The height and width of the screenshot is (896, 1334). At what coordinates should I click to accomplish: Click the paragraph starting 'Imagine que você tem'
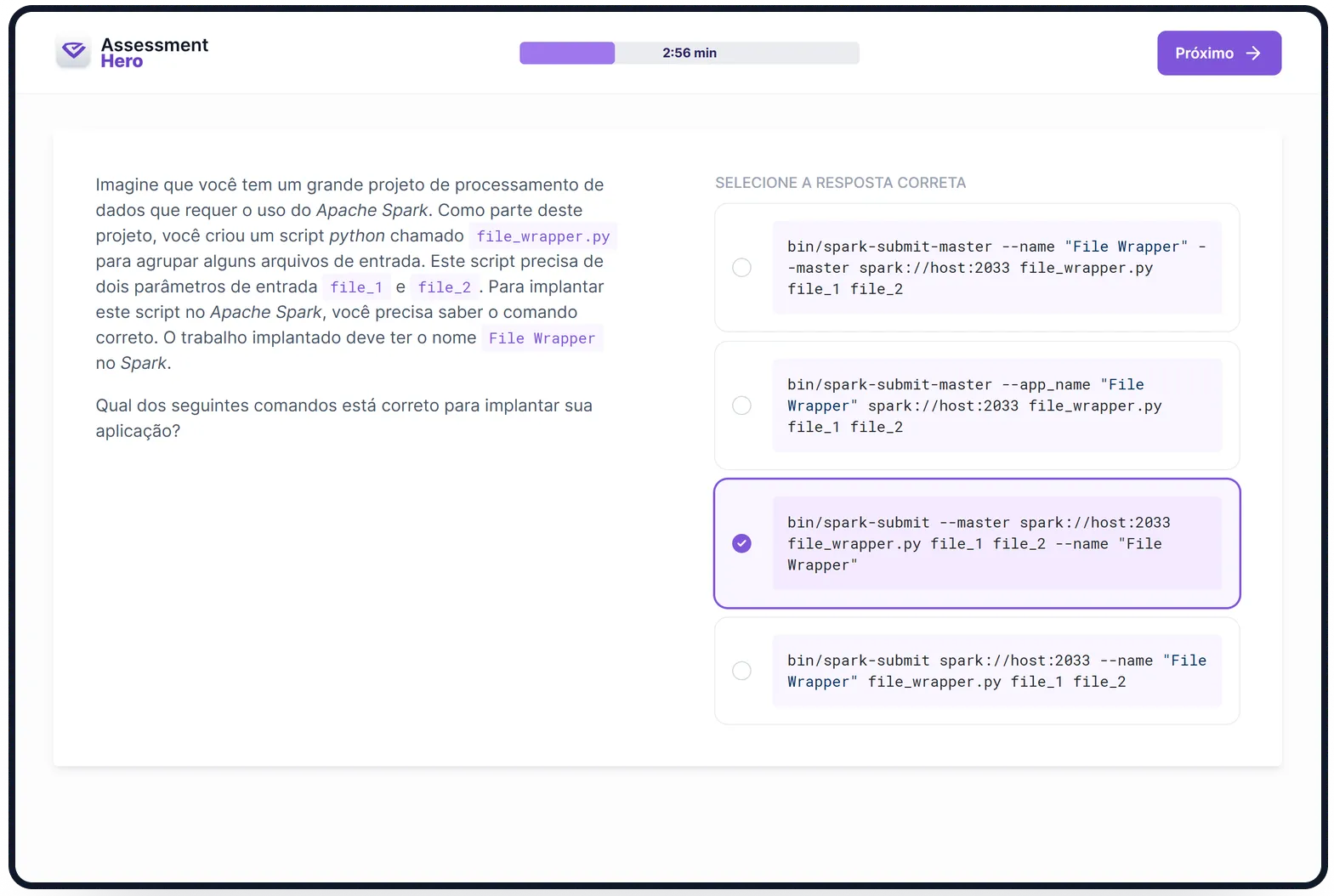pos(356,274)
